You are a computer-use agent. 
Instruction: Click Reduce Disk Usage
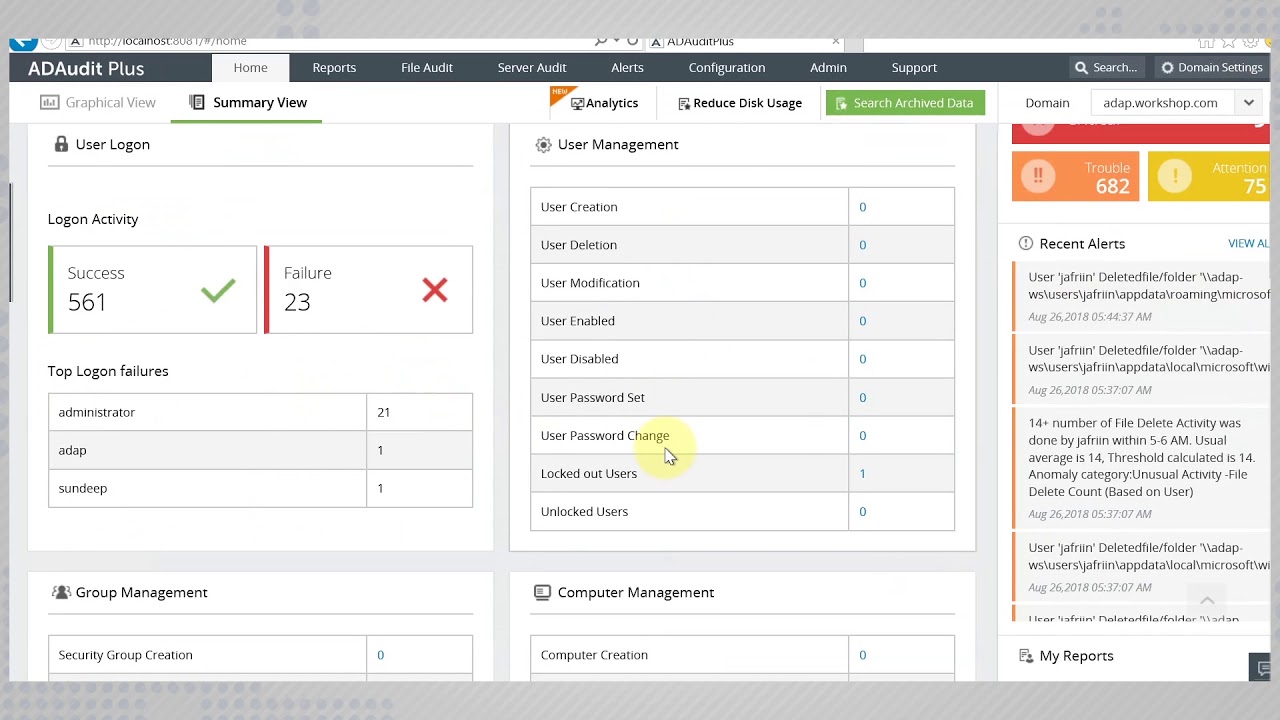(740, 103)
